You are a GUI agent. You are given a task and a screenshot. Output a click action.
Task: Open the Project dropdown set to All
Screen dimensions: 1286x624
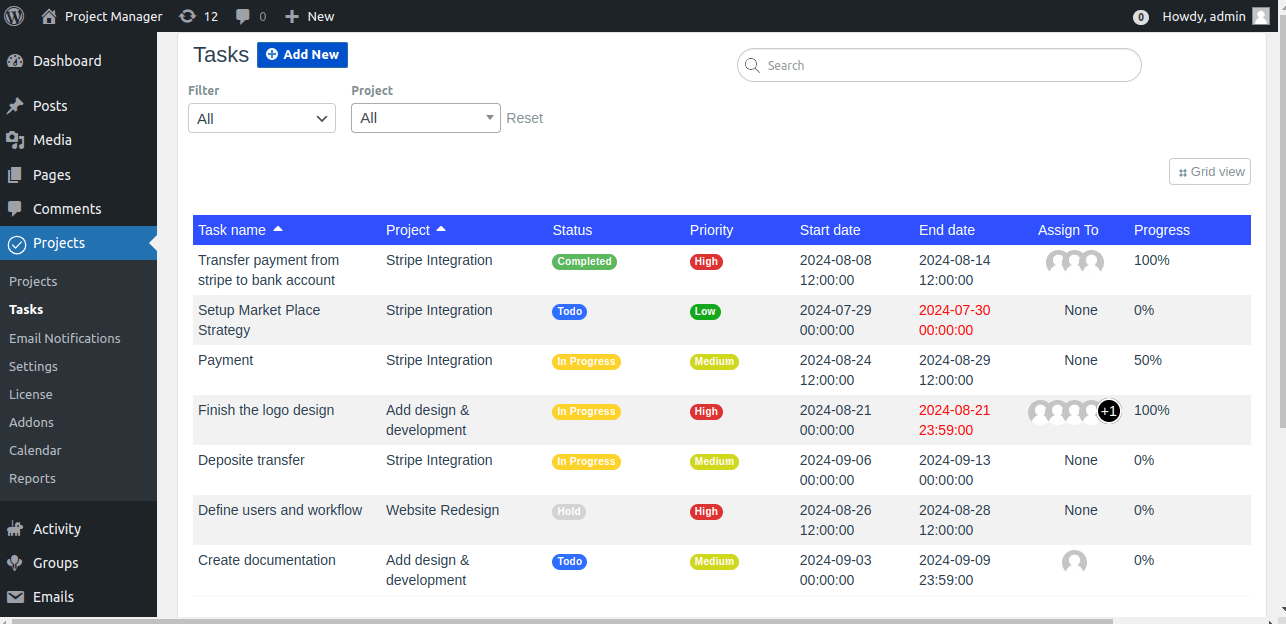coord(426,118)
